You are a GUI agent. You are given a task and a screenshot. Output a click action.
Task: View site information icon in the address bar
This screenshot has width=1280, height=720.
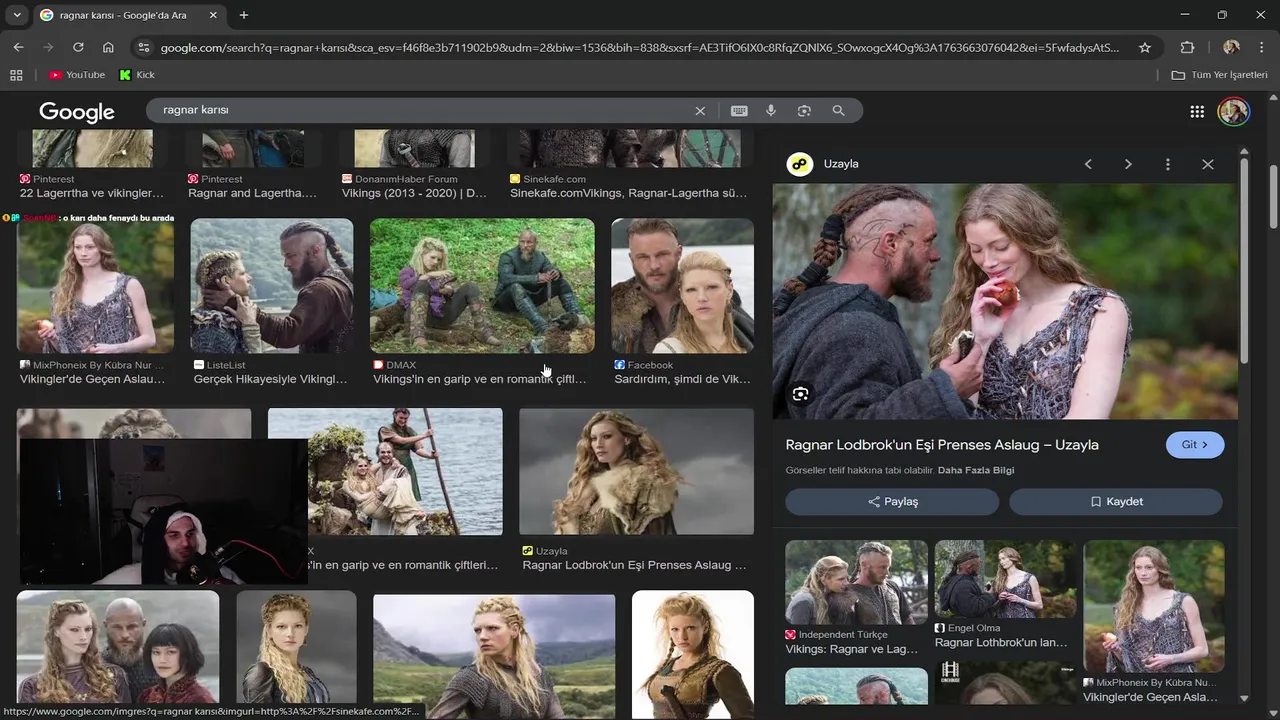point(144,47)
